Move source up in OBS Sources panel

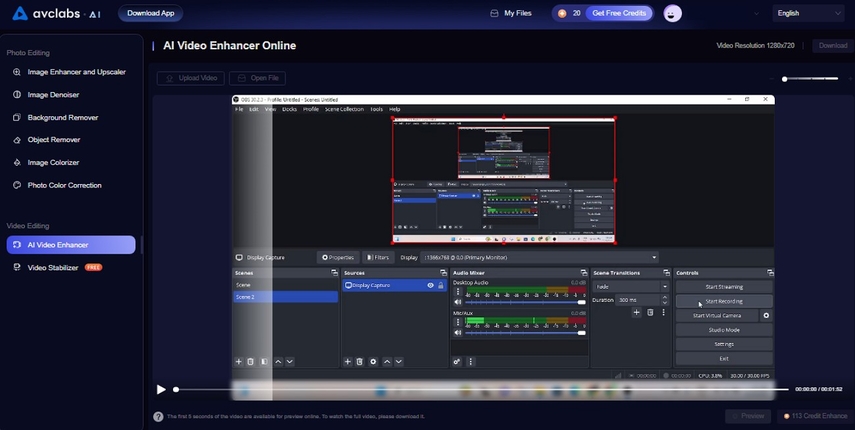pyautogui.click(x=387, y=361)
